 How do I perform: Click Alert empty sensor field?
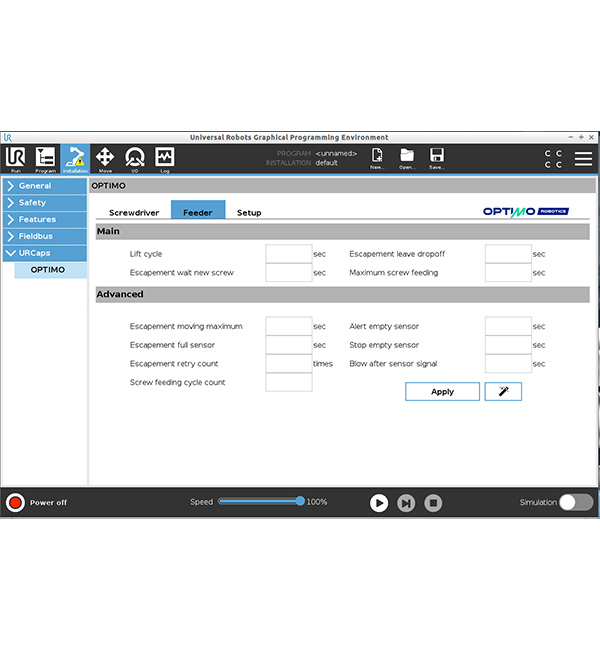pos(508,326)
